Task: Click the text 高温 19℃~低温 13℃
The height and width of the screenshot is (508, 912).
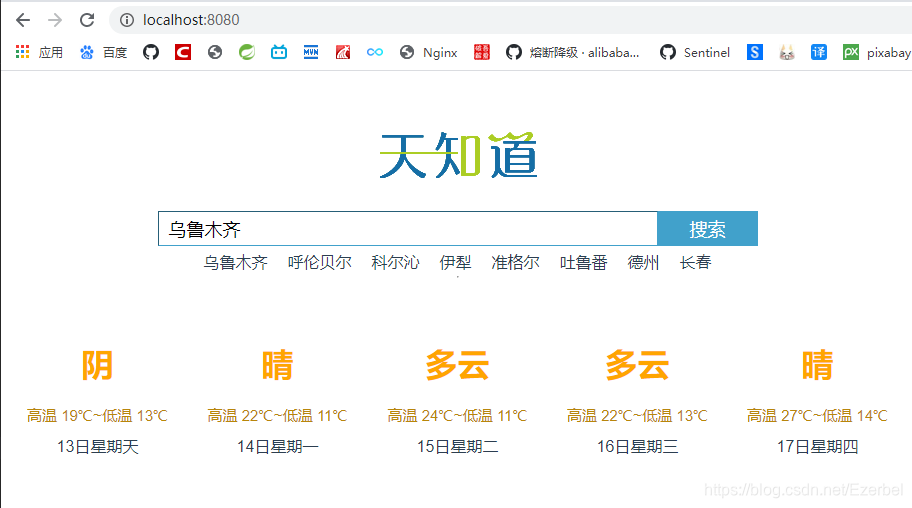Action: click(x=97, y=415)
